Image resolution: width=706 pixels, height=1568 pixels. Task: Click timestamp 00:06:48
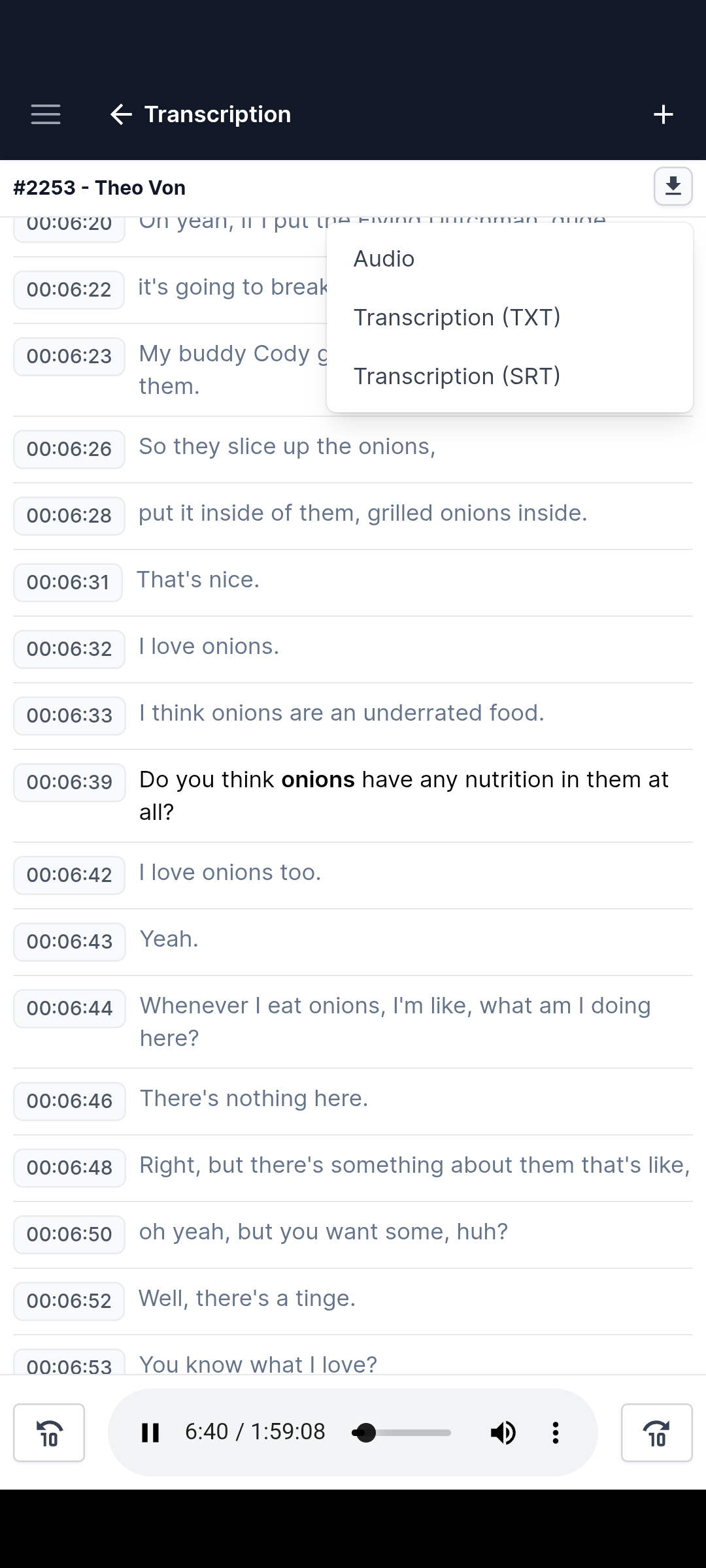coord(69,1168)
